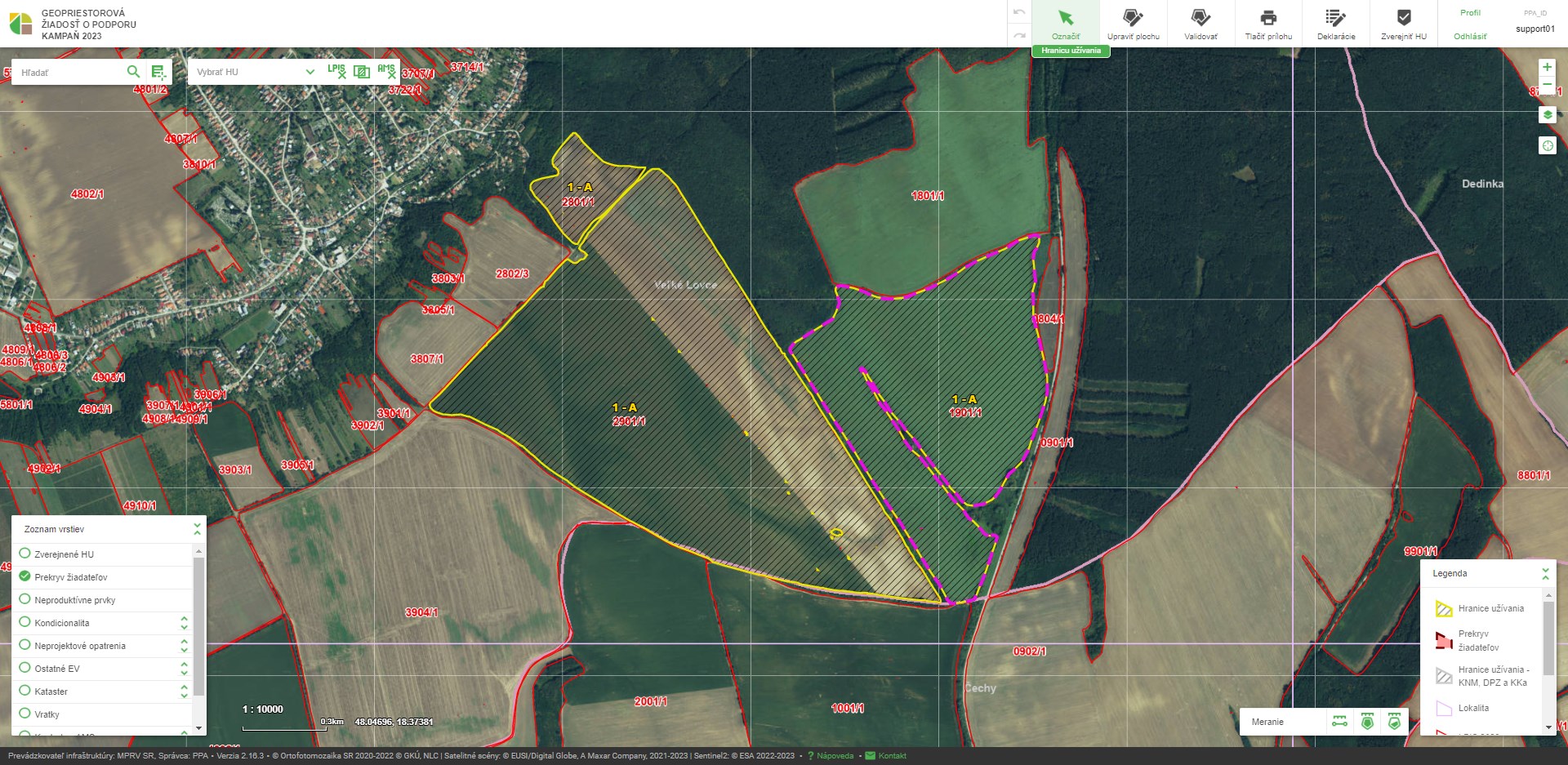Open the map layers stack icon
Viewport: 1568px width, 765px height.
1547,115
